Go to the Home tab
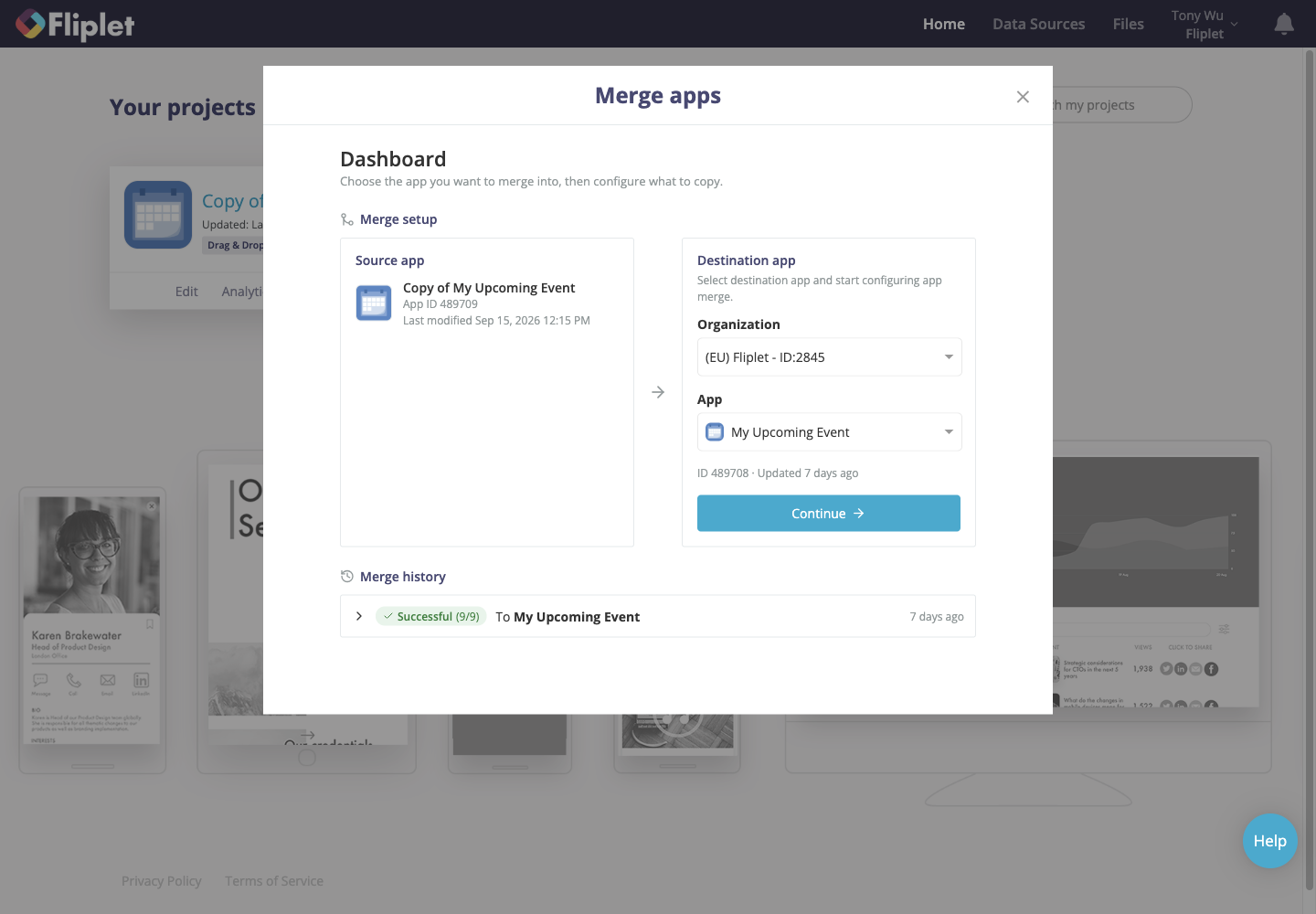Image resolution: width=1316 pixels, height=914 pixels. point(944,25)
